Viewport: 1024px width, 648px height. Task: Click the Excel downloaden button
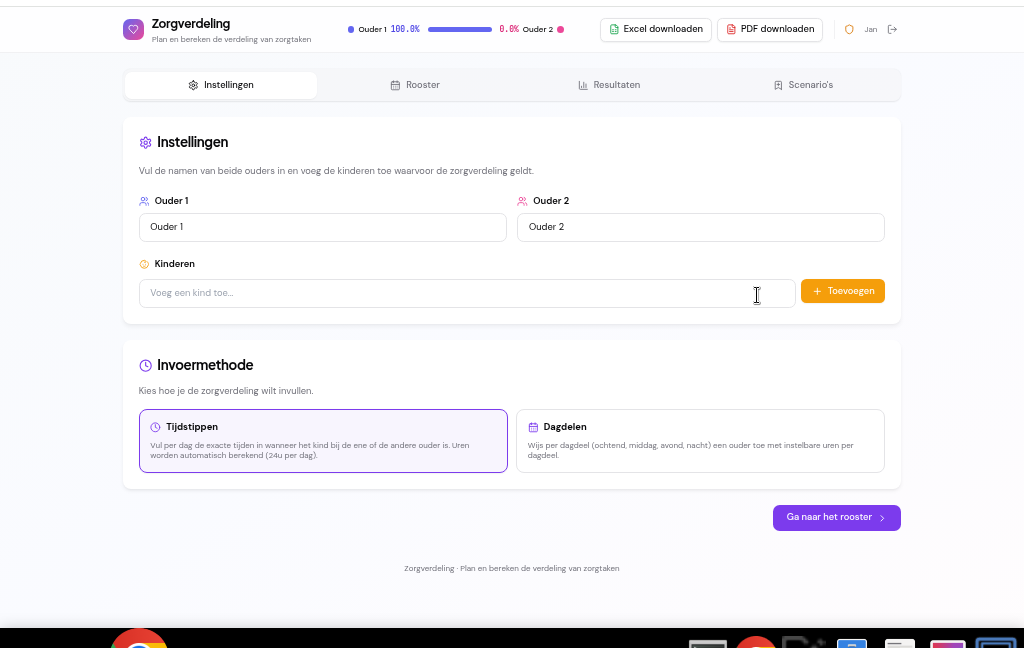[x=656, y=29]
